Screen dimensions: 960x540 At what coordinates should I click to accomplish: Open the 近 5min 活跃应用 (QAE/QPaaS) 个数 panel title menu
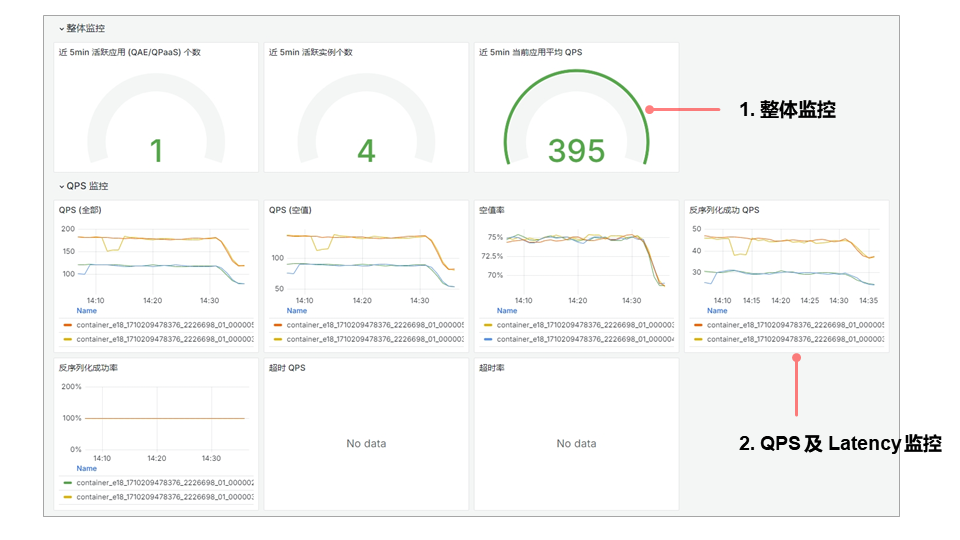point(129,52)
